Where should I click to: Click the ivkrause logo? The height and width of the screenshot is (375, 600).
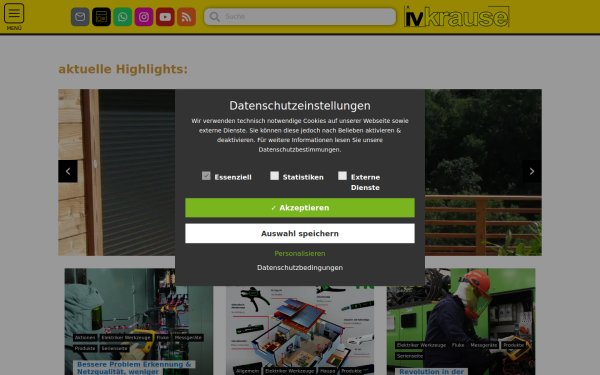(x=457, y=16)
